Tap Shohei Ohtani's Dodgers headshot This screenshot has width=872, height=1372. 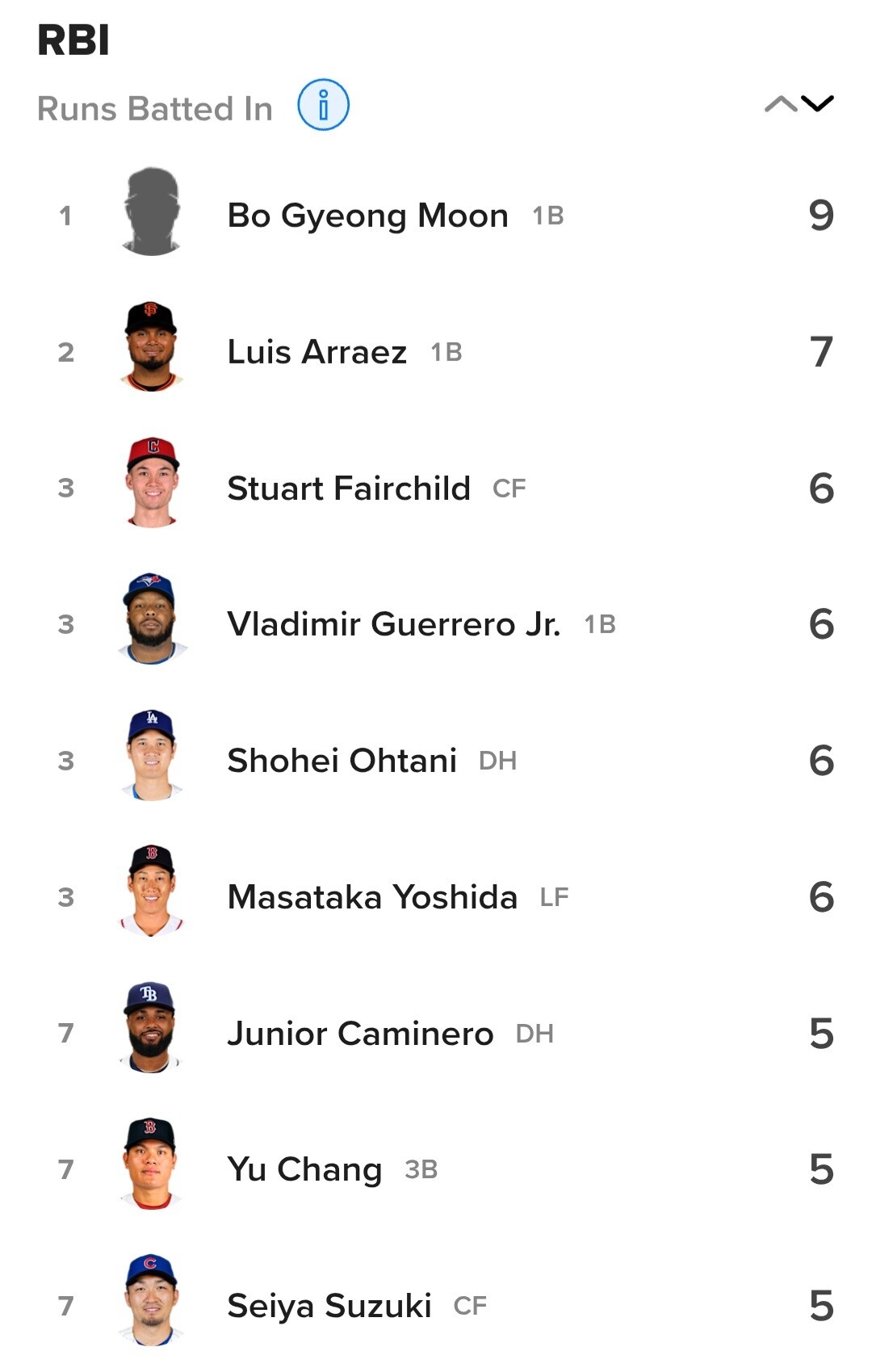click(x=152, y=756)
